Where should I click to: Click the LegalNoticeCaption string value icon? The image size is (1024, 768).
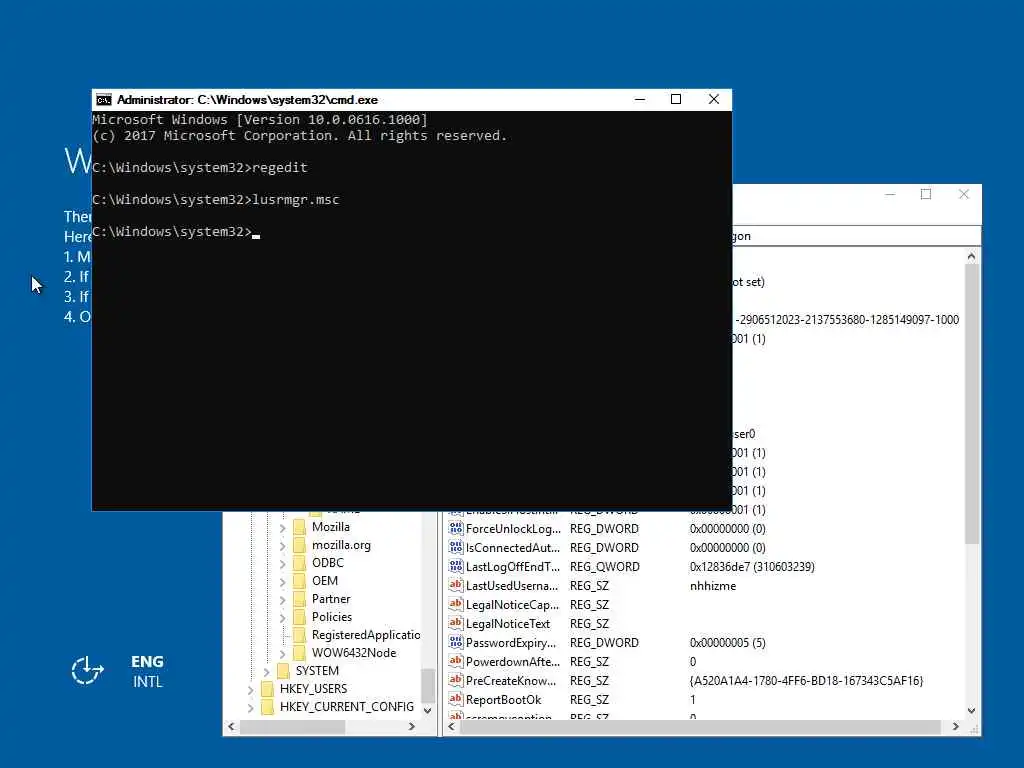pos(456,604)
